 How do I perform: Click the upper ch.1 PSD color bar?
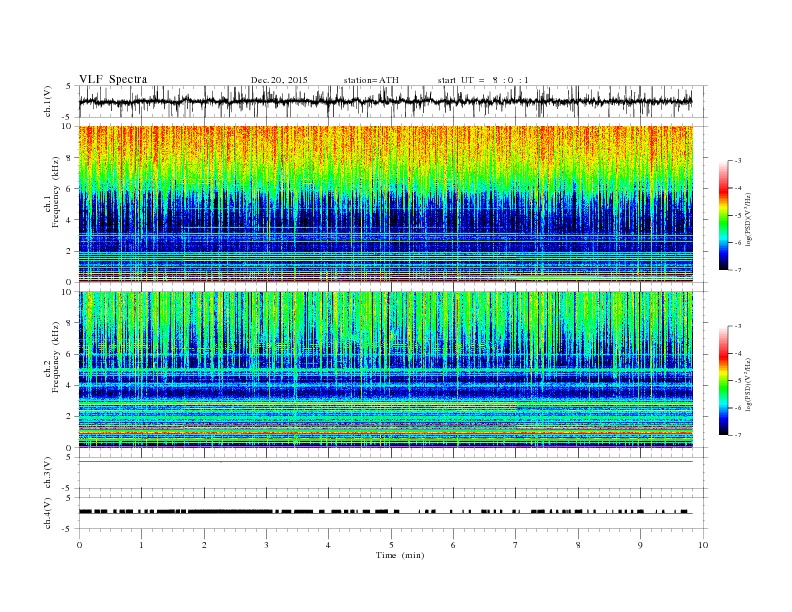723,216
